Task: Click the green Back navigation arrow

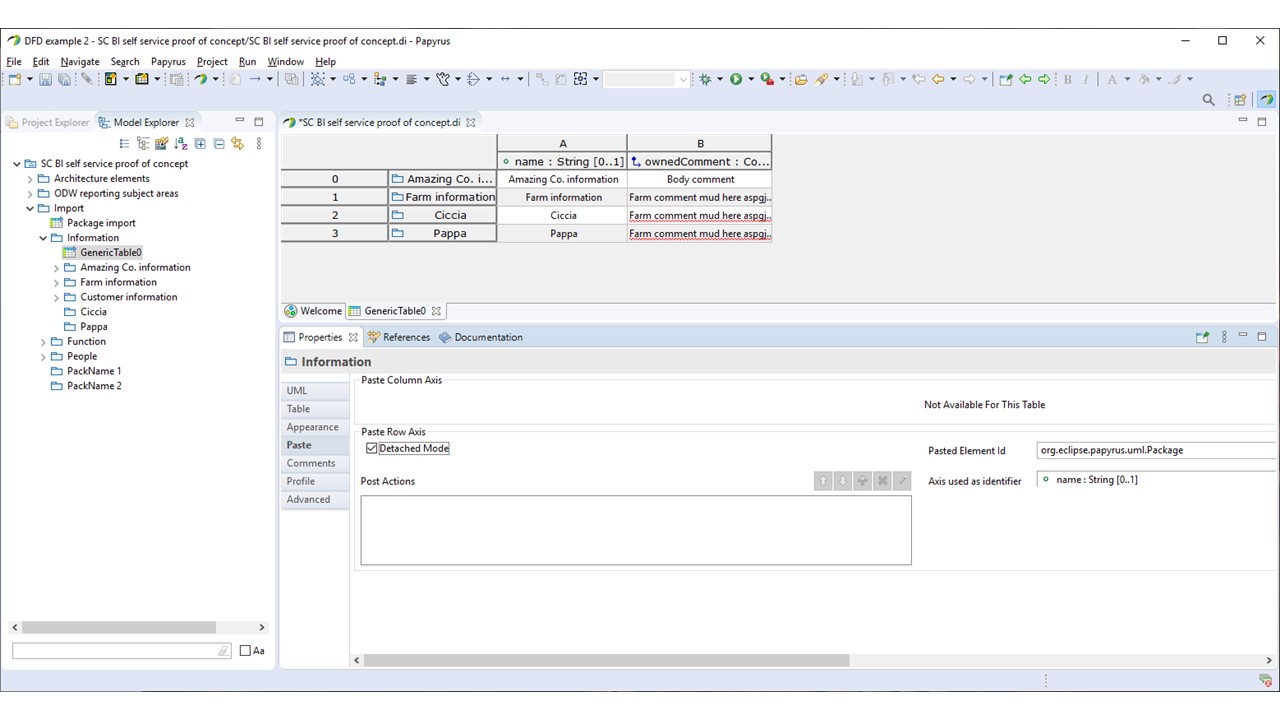Action: (1025, 79)
